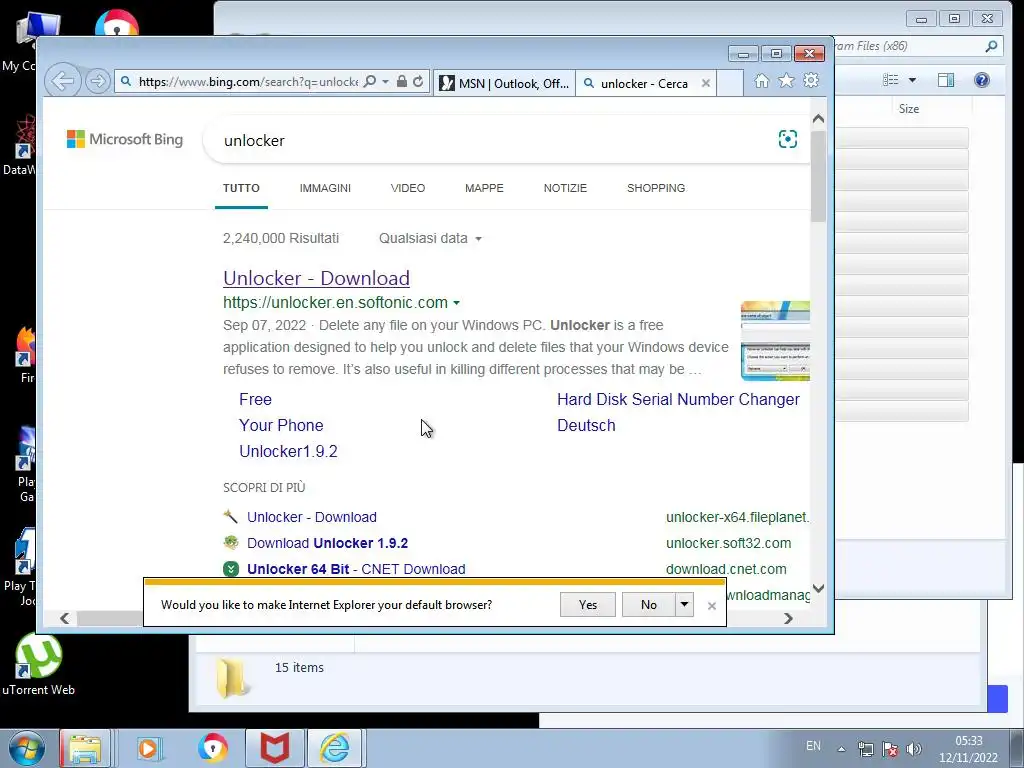Click the 'Free' sublink
This screenshot has height=768, width=1024.
pos(255,400)
